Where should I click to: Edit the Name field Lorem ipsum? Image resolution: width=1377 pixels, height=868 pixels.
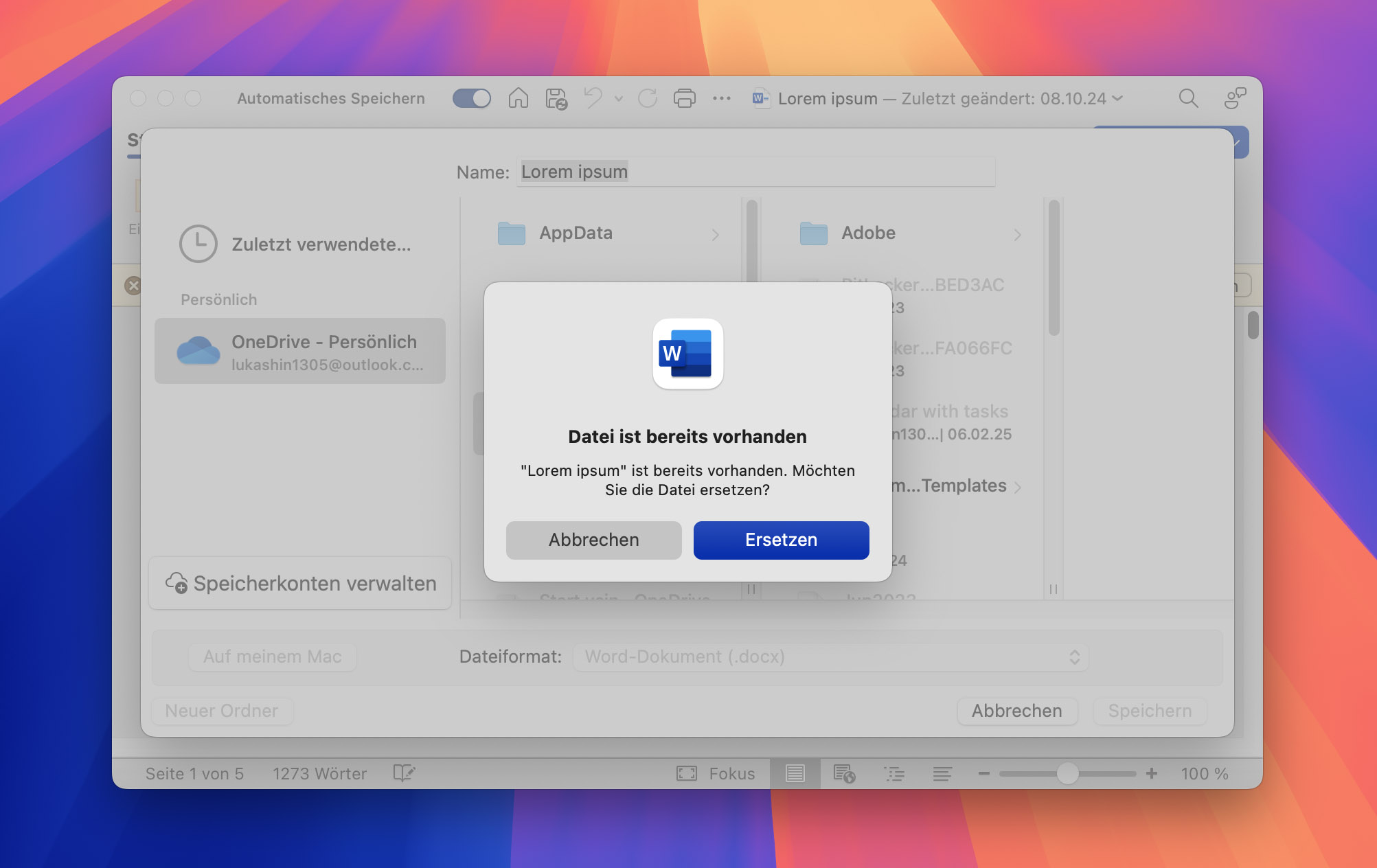(755, 172)
